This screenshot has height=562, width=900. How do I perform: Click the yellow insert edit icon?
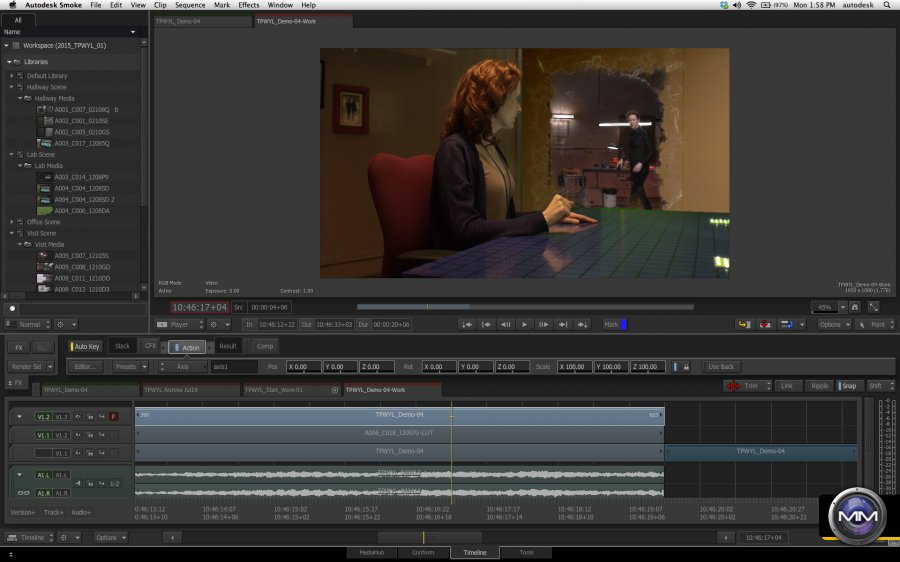click(744, 324)
